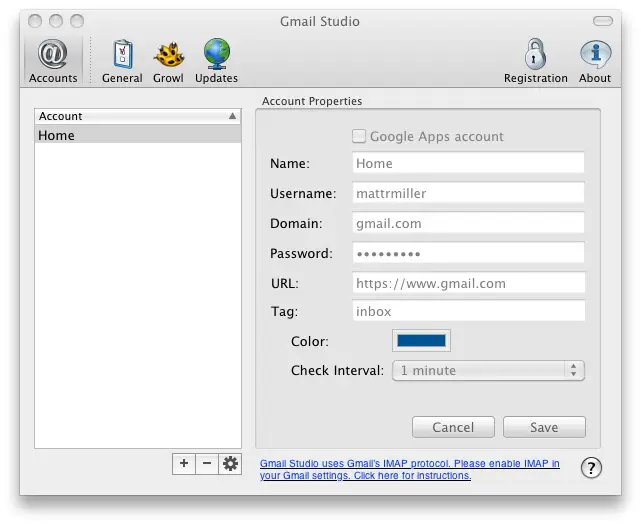Image resolution: width=641 pixels, height=525 pixels.
Task: Open the General preferences pane
Action: (122, 61)
